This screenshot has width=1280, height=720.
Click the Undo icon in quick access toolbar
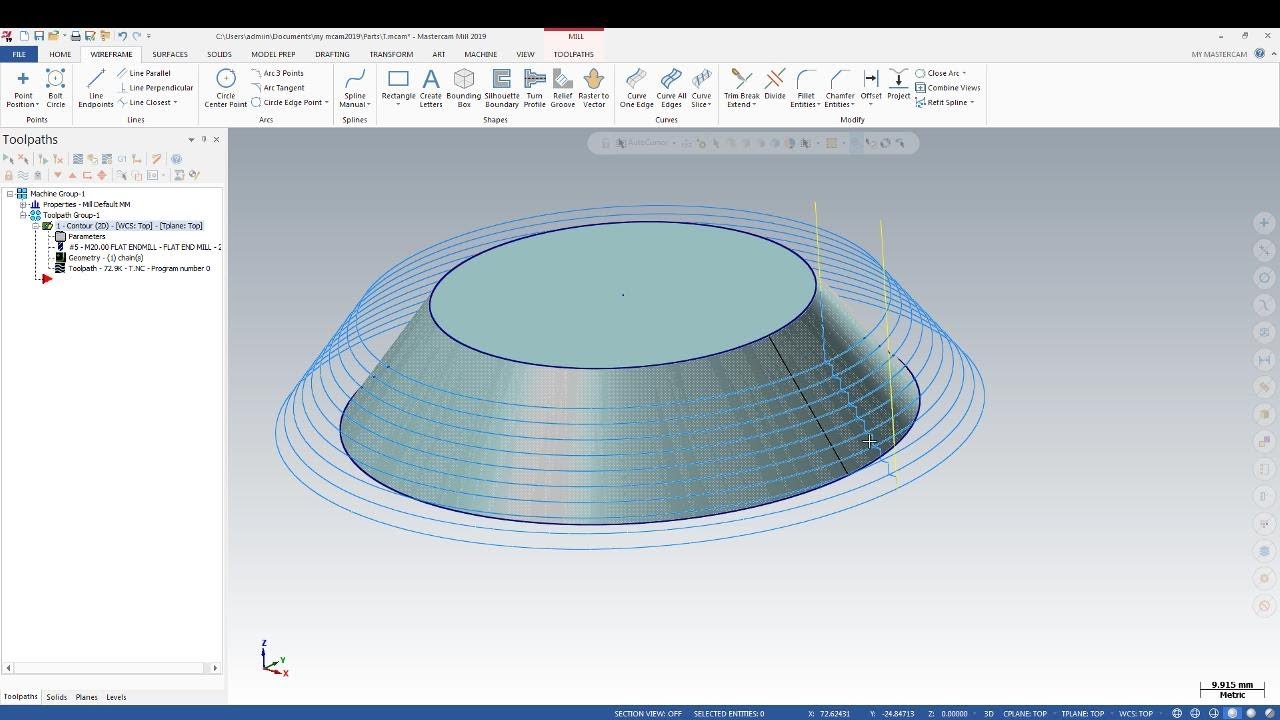point(122,36)
